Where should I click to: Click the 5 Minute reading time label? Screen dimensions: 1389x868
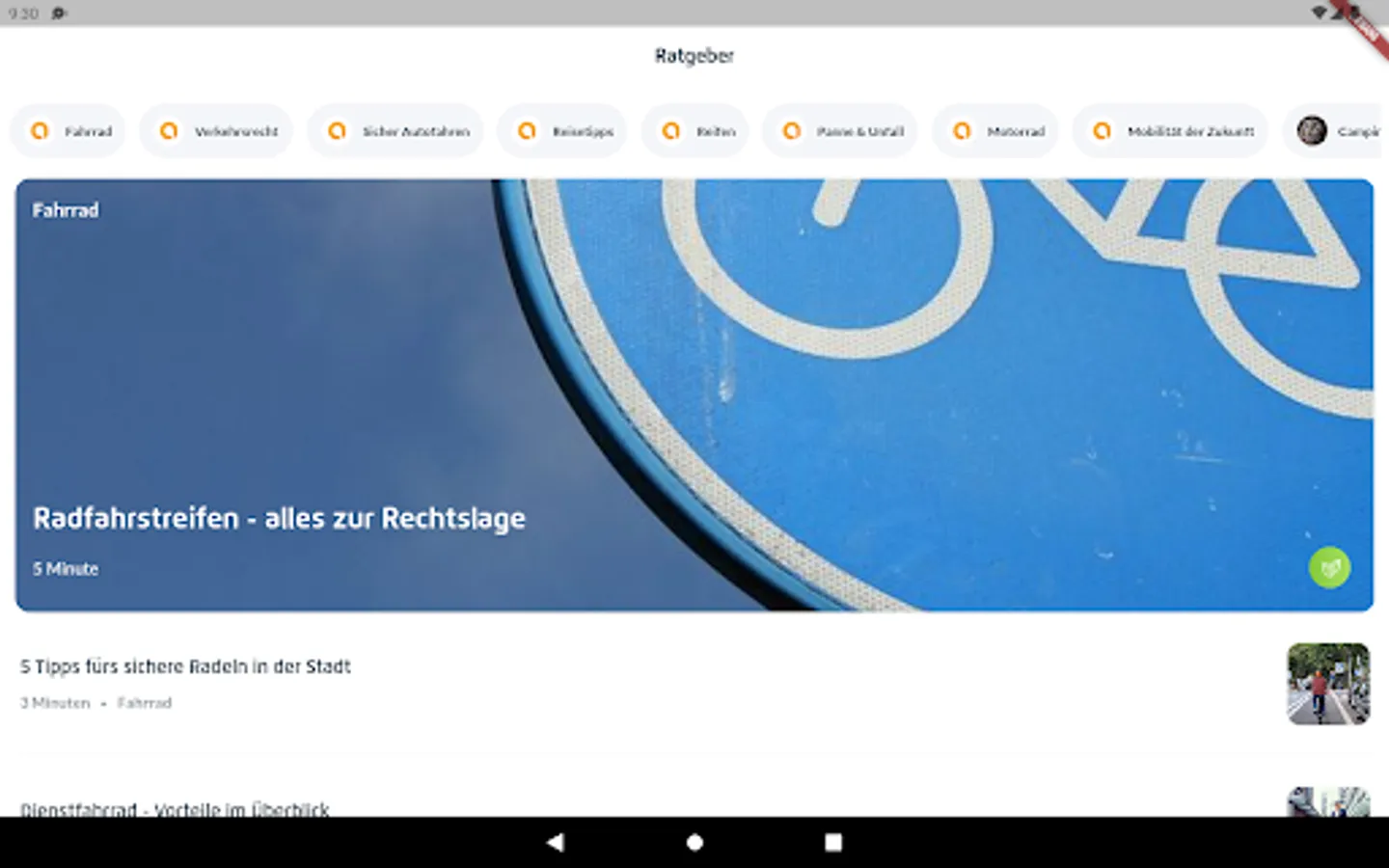[x=66, y=569]
